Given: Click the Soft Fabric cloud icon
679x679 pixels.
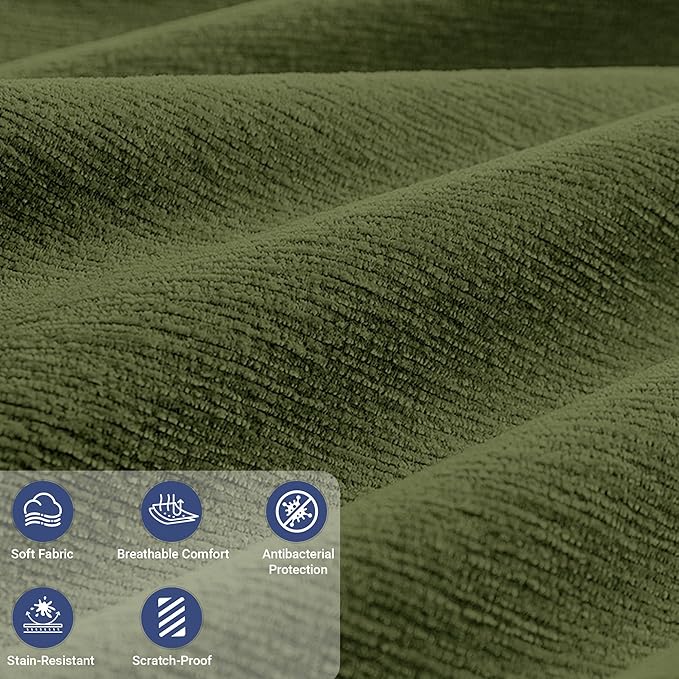Looking at the screenshot, I should coord(42,511).
